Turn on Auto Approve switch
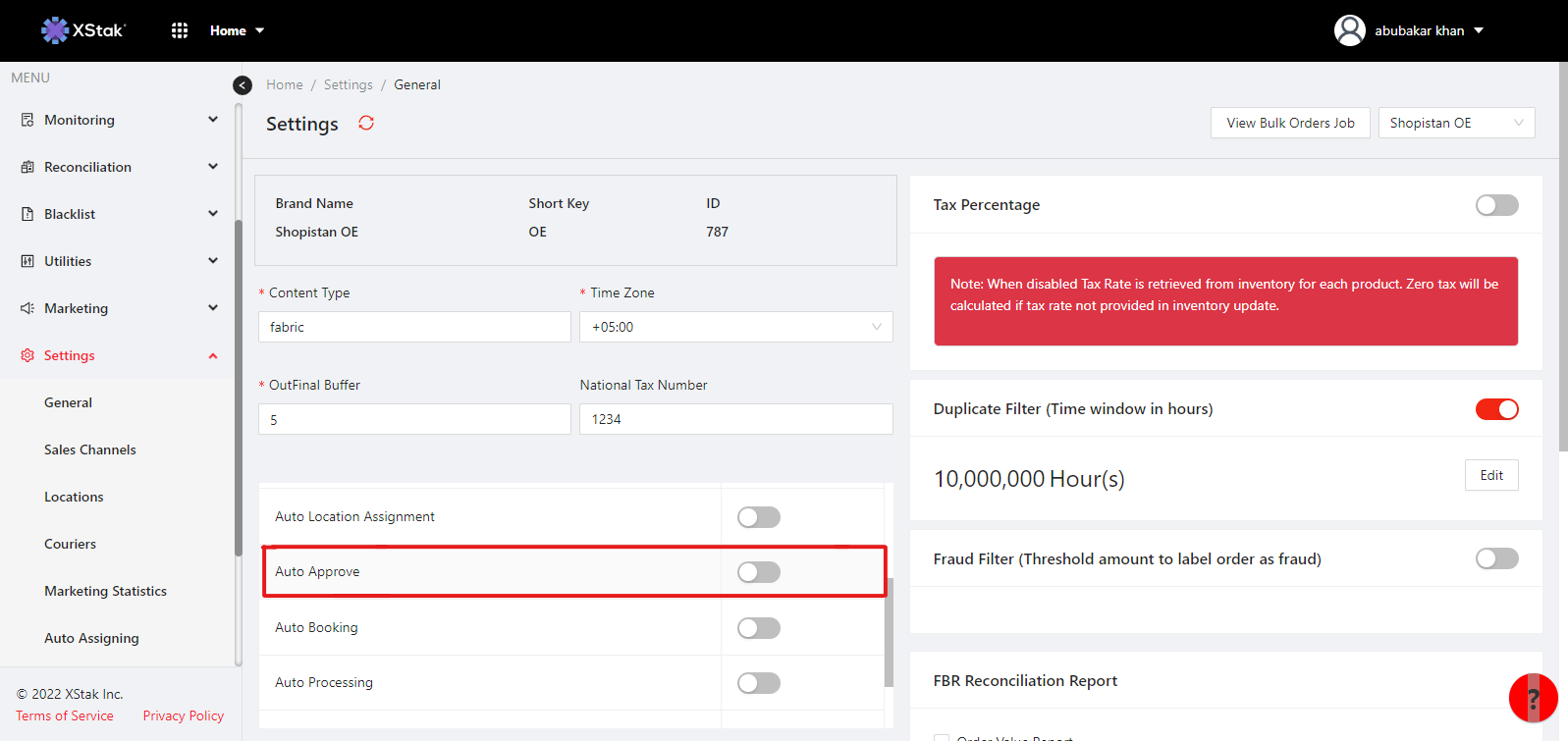This screenshot has width=1568, height=741. click(x=759, y=572)
